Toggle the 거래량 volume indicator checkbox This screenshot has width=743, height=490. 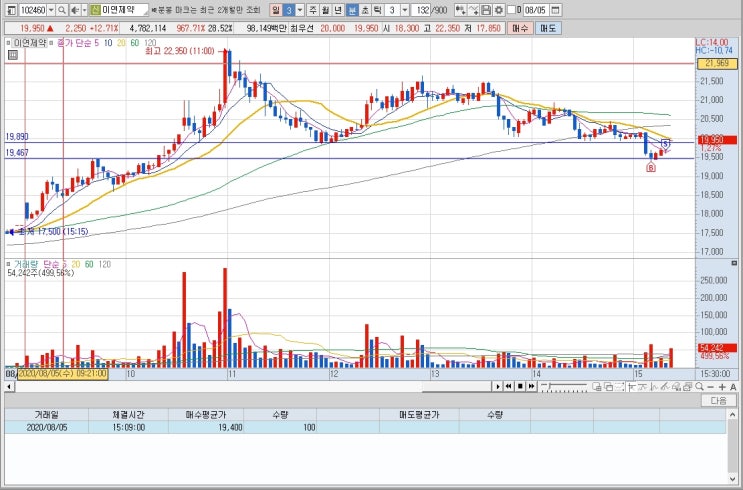tap(8, 264)
